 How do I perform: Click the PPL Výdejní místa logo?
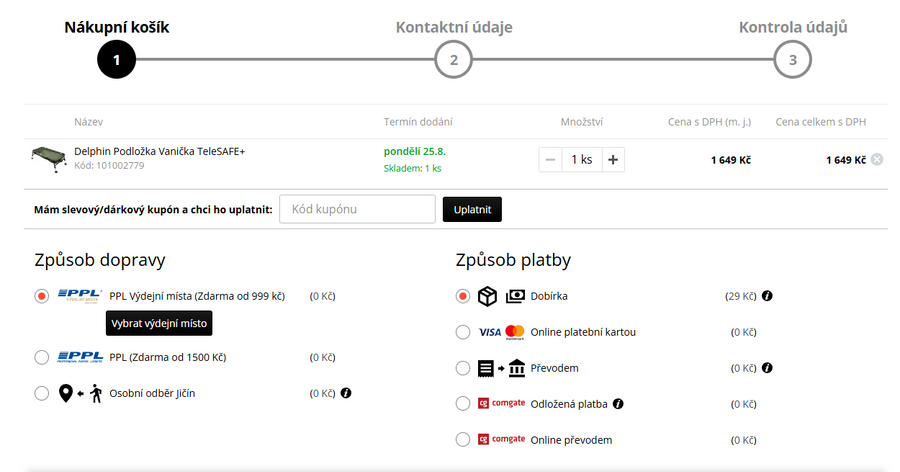point(80,296)
